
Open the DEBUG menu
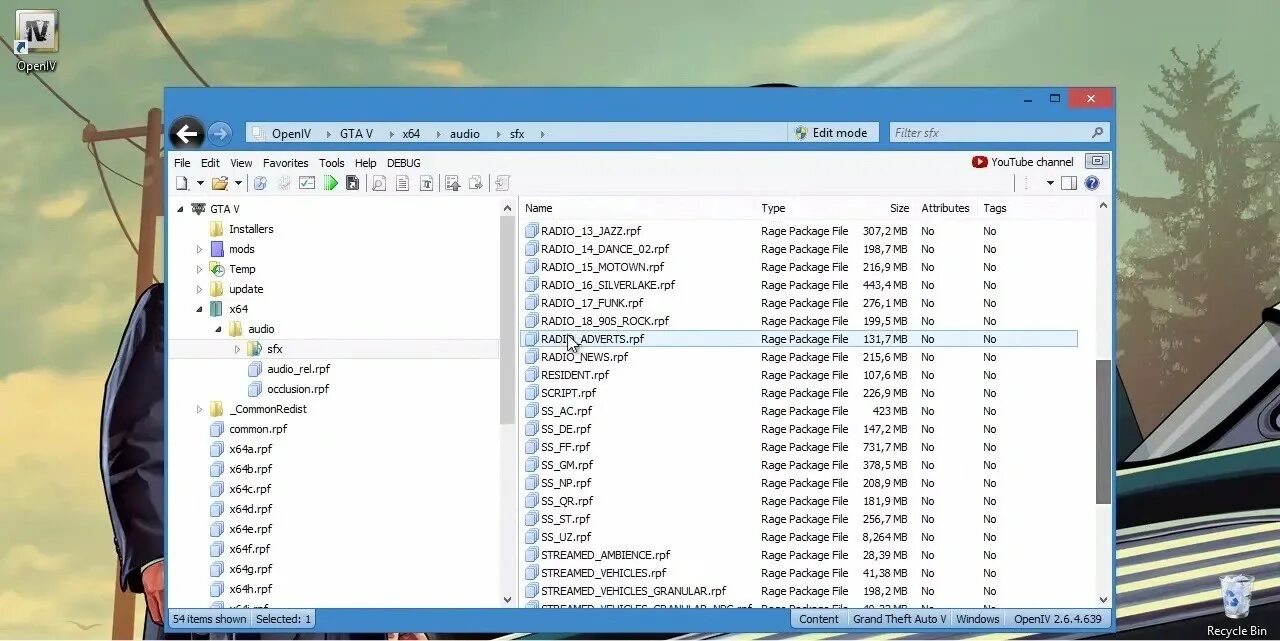coord(404,163)
